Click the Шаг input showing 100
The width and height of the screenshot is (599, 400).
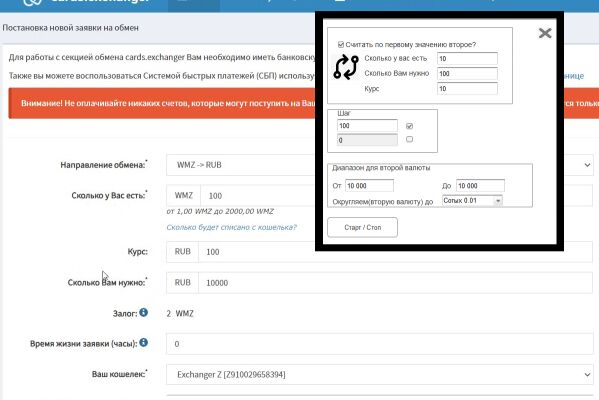(367, 126)
